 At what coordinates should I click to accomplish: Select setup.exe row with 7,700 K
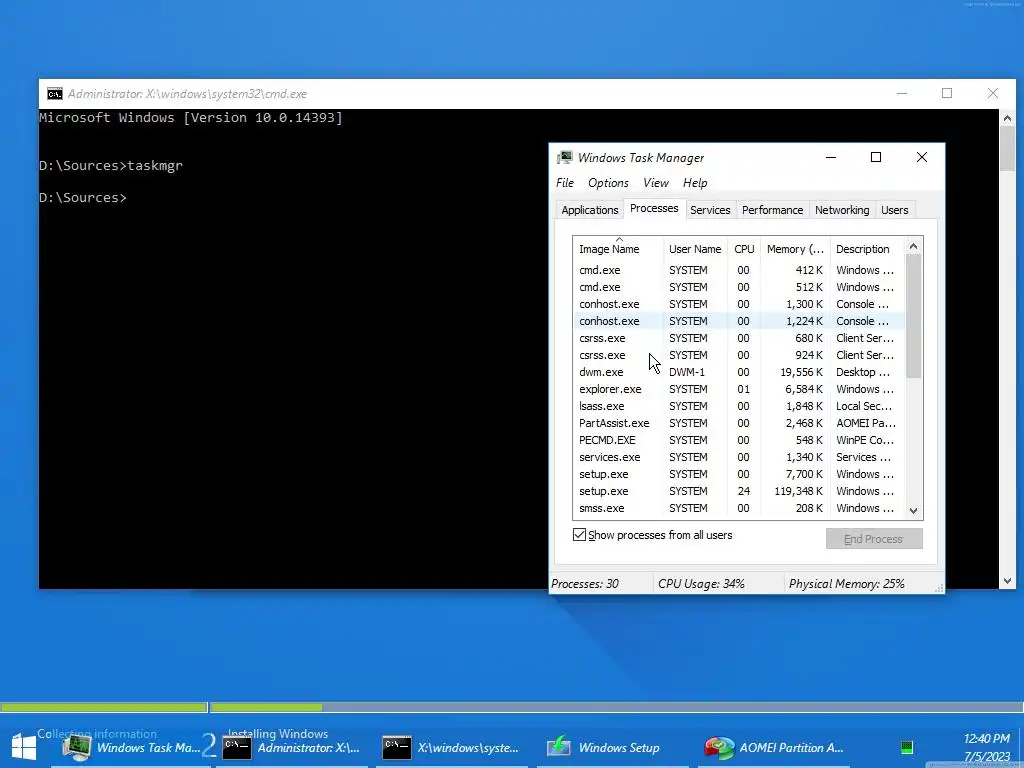click(x=739, y=473)
